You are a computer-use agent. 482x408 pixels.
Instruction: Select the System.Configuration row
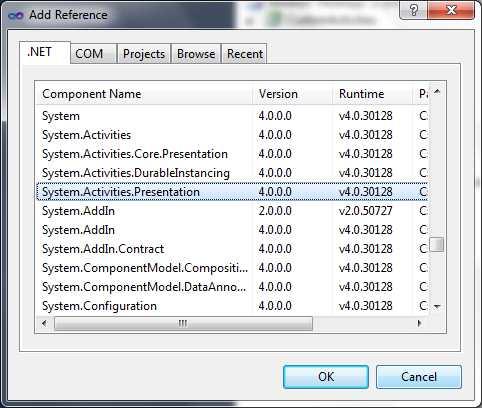(x=232, y=306)
